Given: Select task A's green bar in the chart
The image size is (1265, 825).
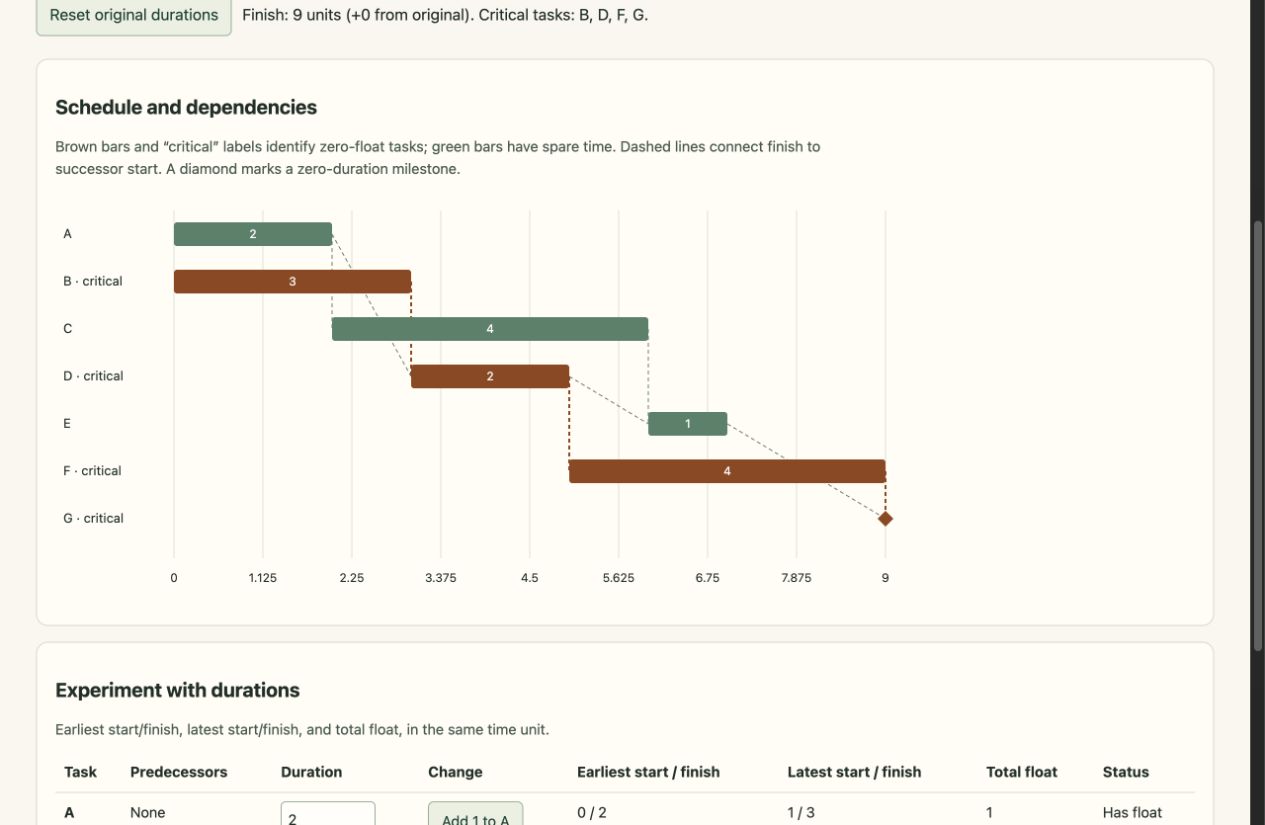Looking at the screenshot, I should (x=253, y=234).
